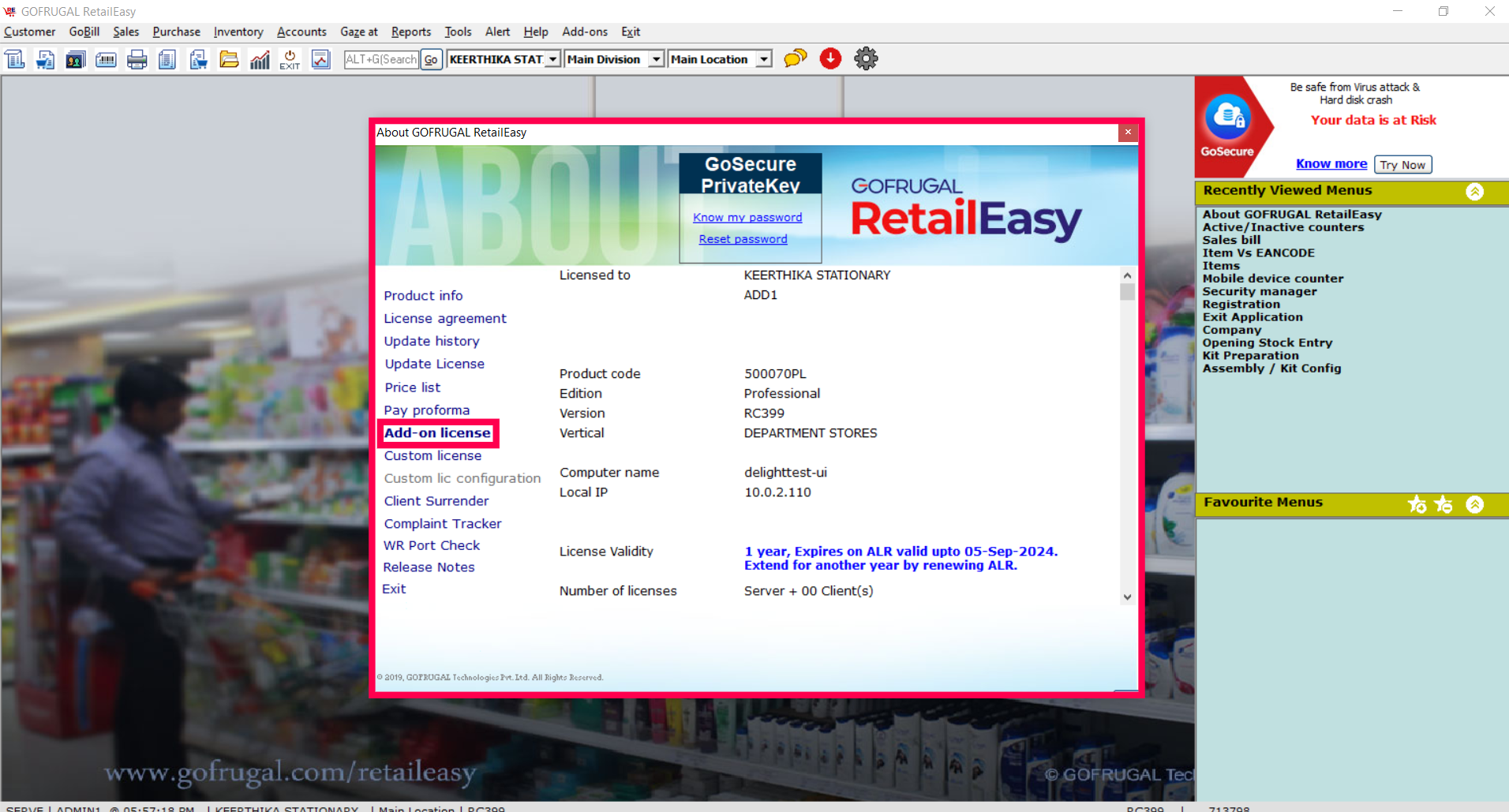The image size is (1509, 812).
Task: Open the Accounts menu
Action: pos(301,32)
